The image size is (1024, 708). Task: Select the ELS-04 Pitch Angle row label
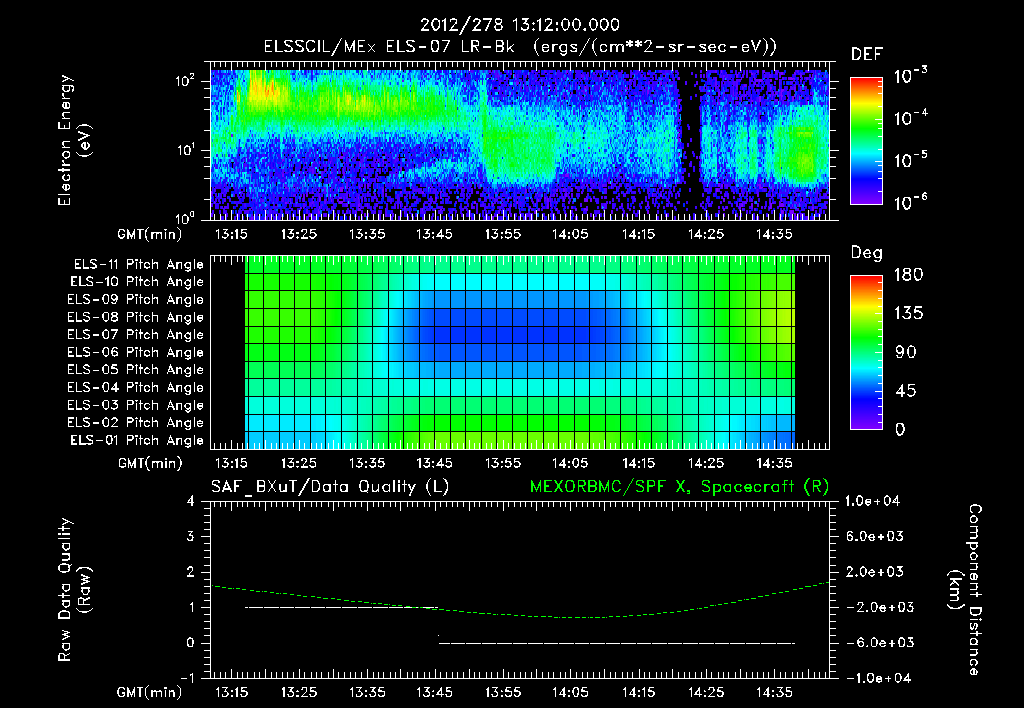136,387
